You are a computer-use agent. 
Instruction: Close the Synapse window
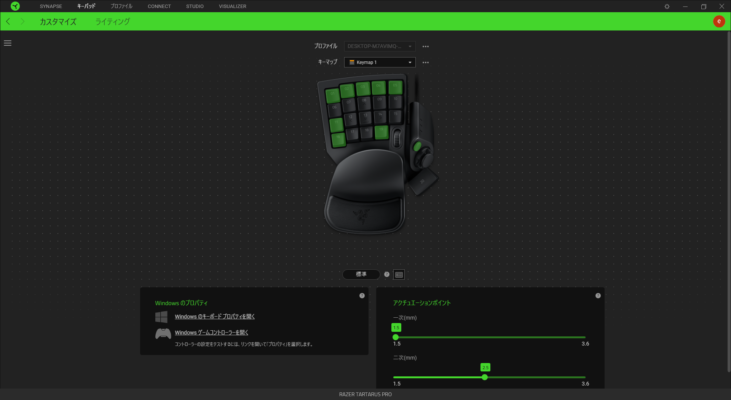pyautogui.click(x=721, y=7)
